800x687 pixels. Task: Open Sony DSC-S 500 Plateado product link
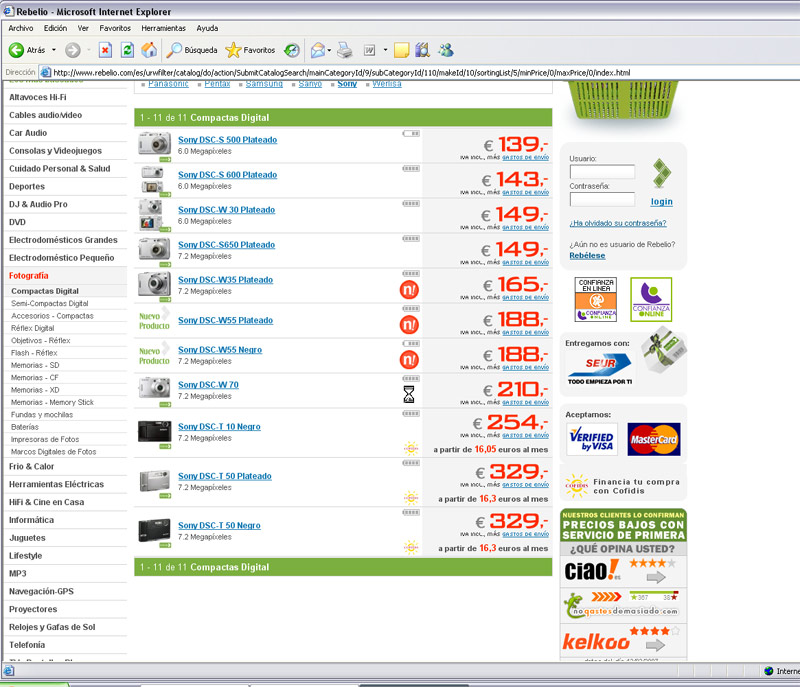(x=228, y=140)
